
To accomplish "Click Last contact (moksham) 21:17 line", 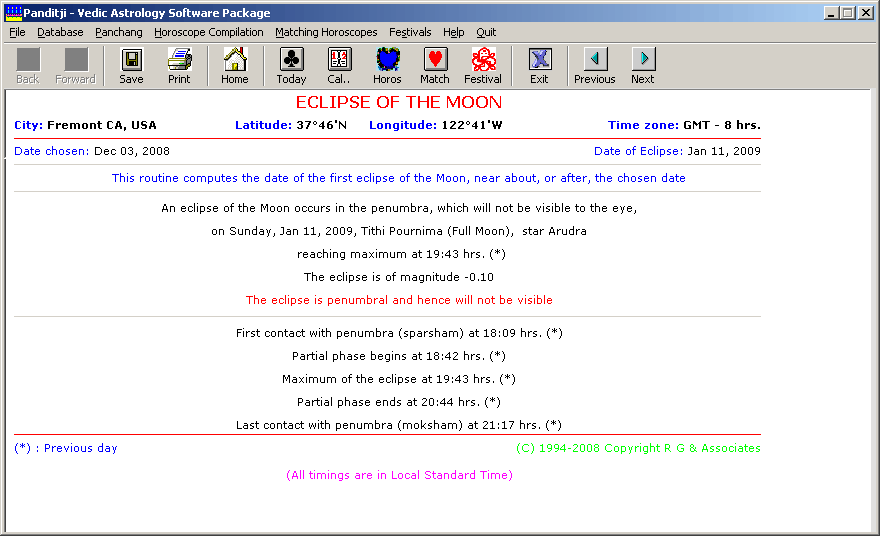I will (399, 425).
